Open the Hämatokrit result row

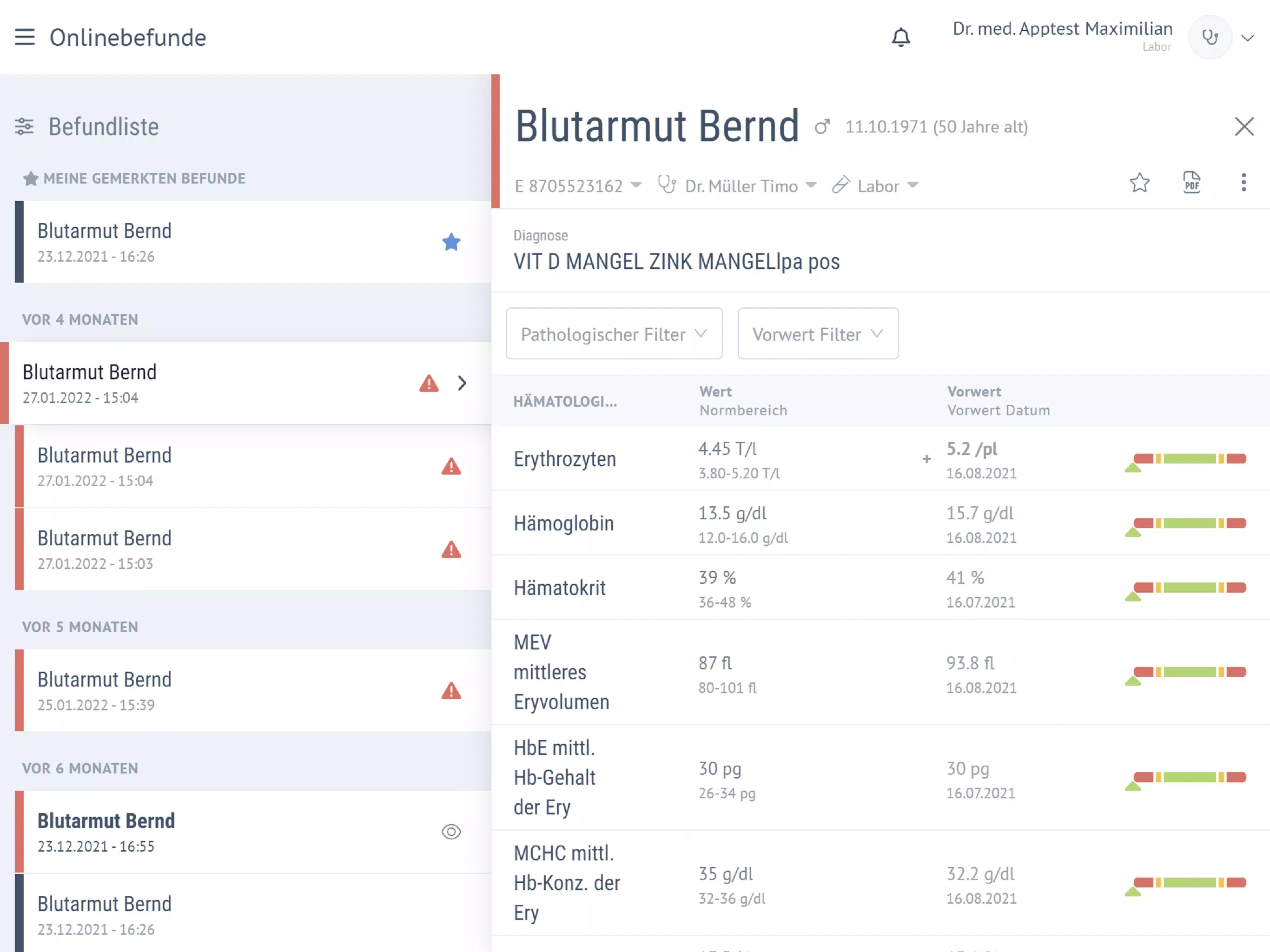(881, 588)
